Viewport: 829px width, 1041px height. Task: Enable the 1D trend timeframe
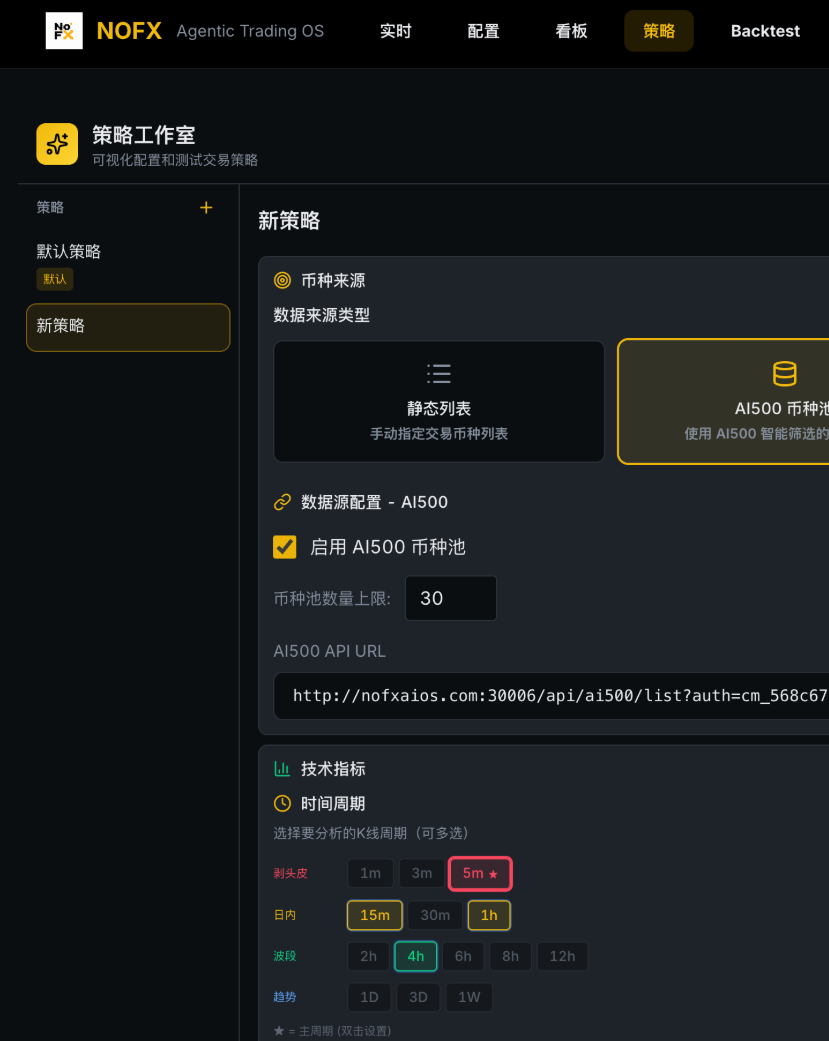tap(369, 997)
